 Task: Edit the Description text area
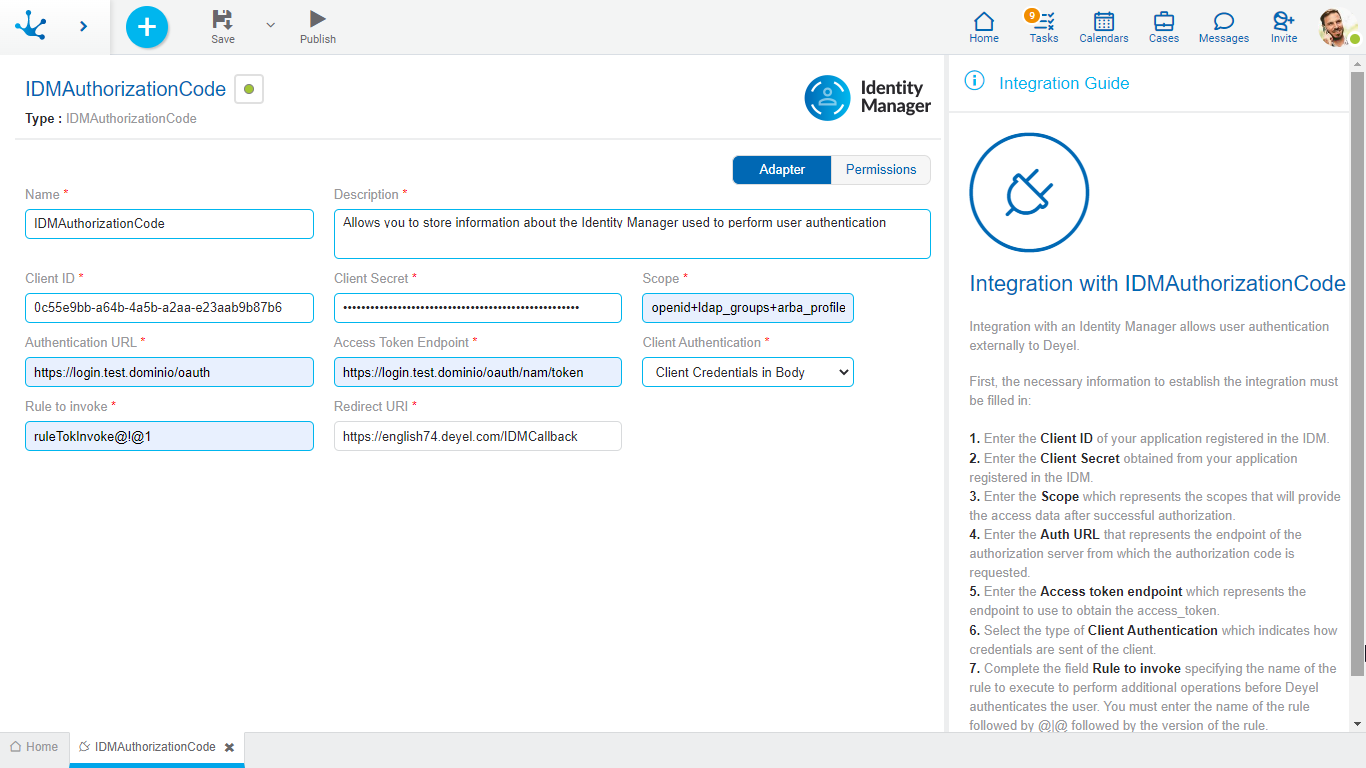pos(632,234)
